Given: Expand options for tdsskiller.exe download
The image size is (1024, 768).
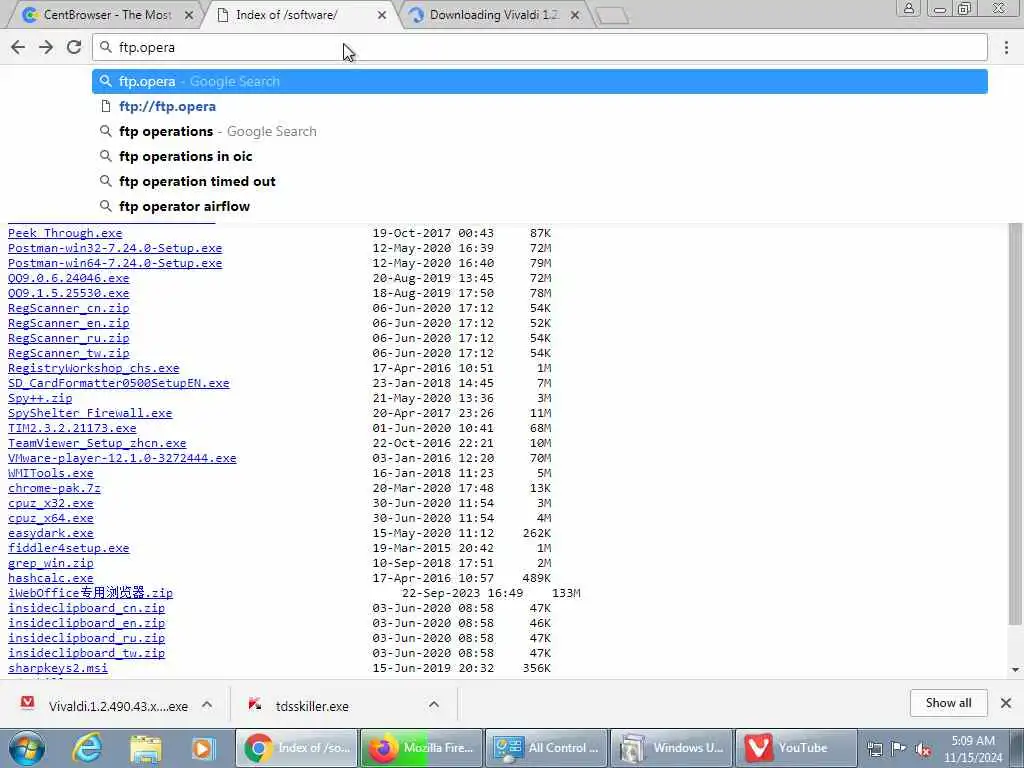Looking at the screenshot, I should pyautogui.click(x=434, y=705).
